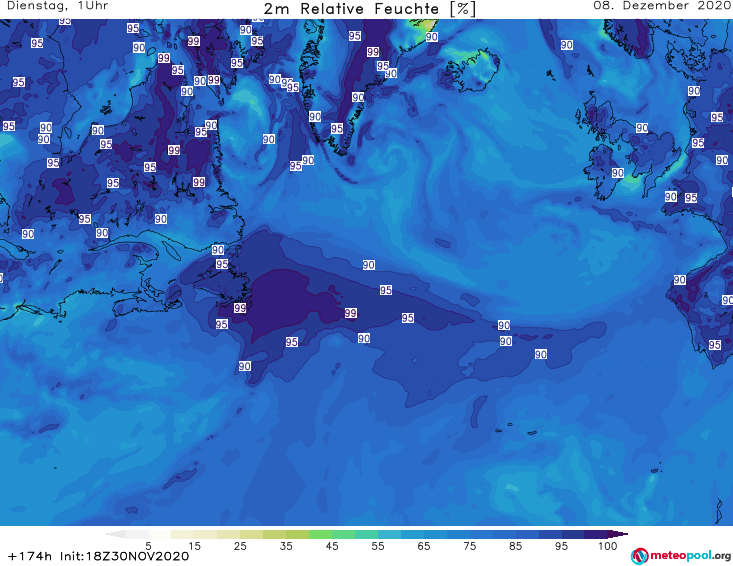Screen dimensions: 733x566
Task: Click the legend value '55'
Action: pyautogui.click(x=378, y=546)
